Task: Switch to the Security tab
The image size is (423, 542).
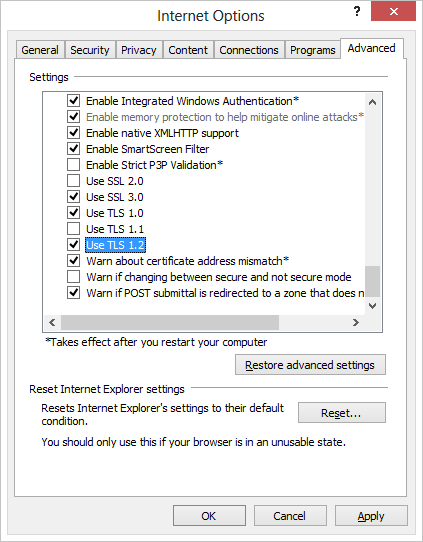Action: (90, 50)
